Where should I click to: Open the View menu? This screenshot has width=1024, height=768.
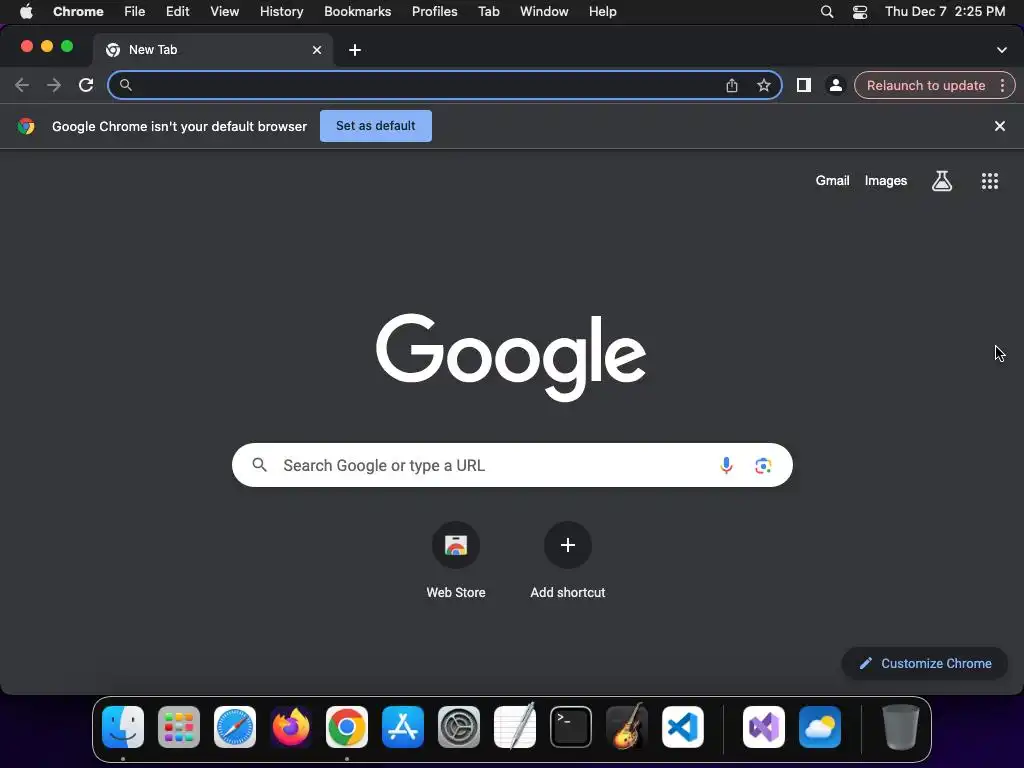224,12
